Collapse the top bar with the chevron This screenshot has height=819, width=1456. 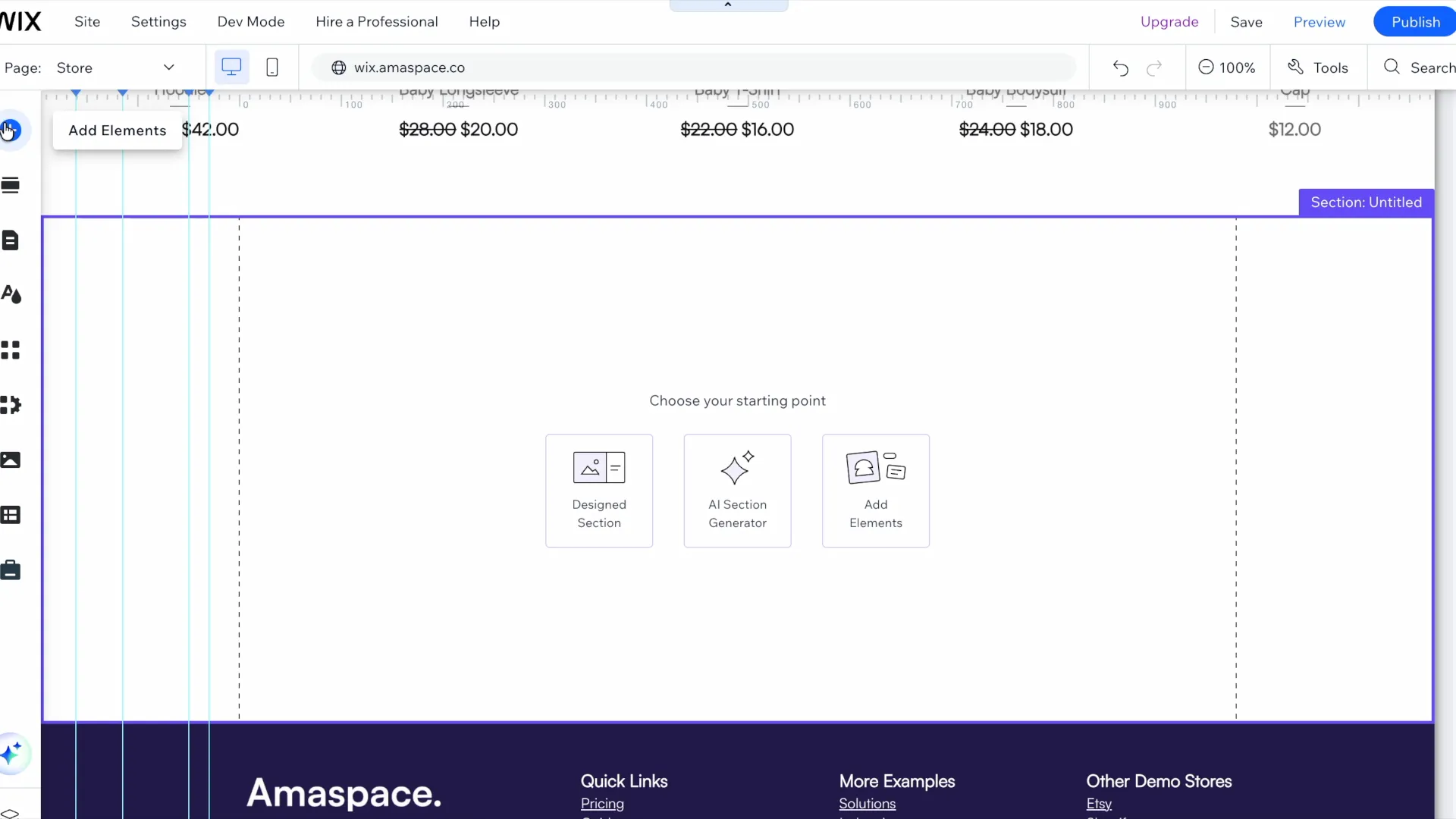point(728,5)
